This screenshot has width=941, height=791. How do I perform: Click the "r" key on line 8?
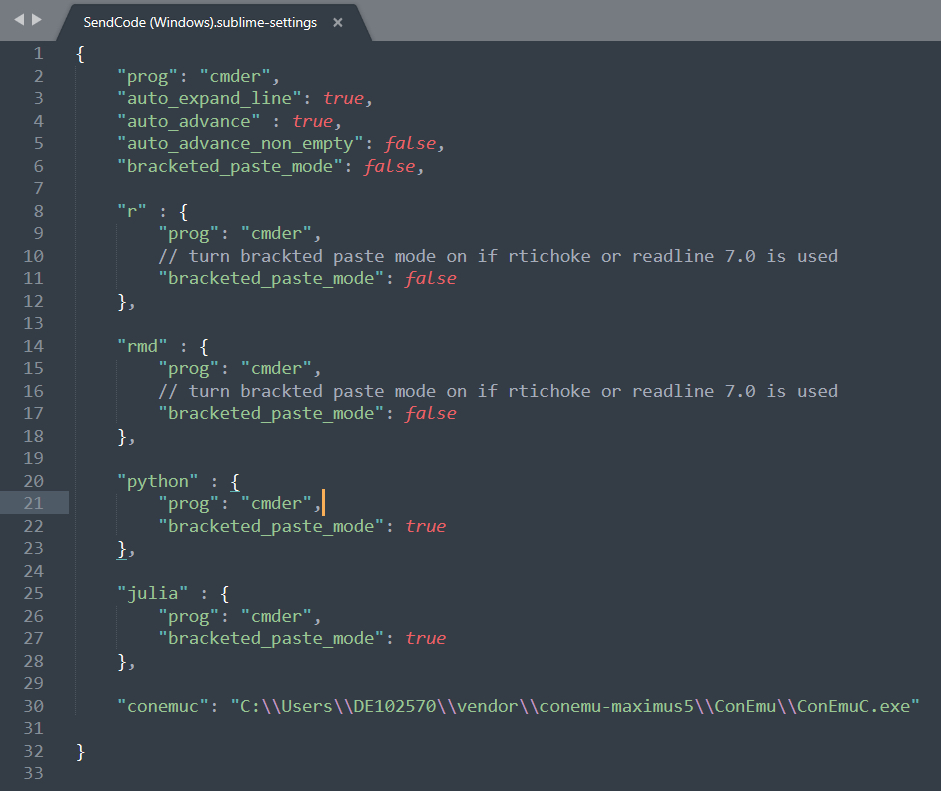pos(132,211)
